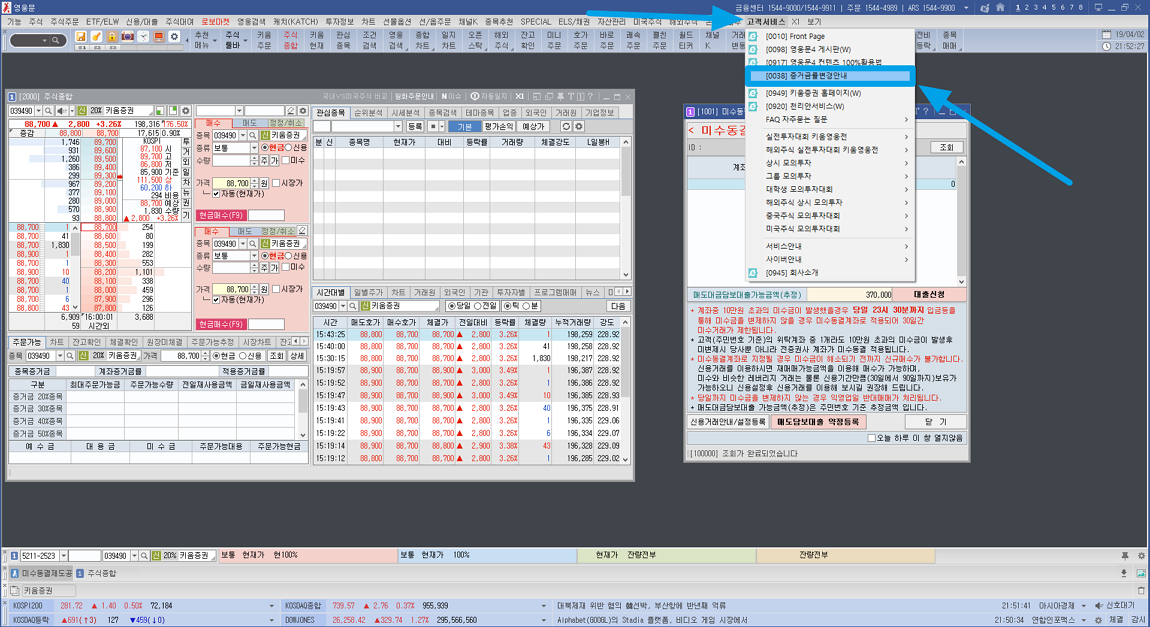Click the speaker icon beside 신호대기
The width and height of the screenshot is (1150, 627).
point(1099,606)
